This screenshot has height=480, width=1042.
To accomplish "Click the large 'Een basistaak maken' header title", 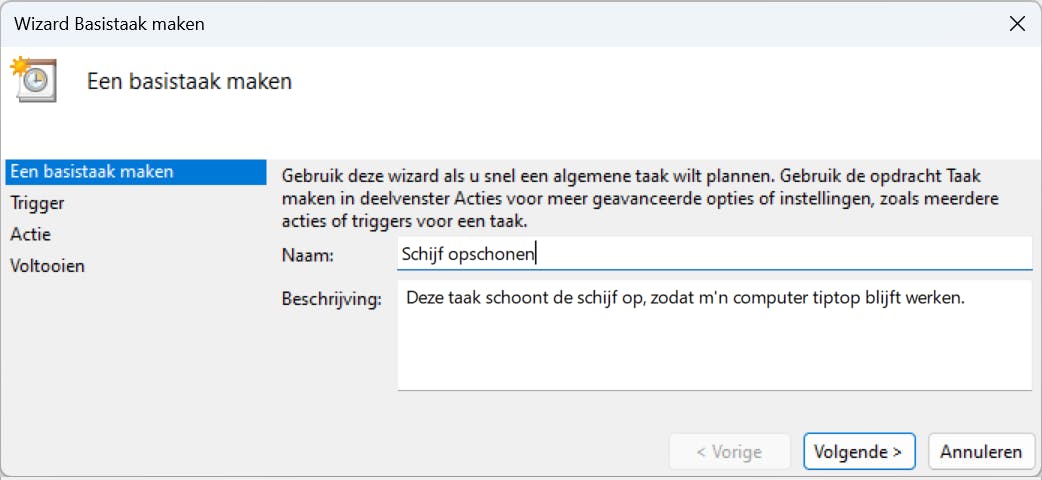I will [190, 81].
